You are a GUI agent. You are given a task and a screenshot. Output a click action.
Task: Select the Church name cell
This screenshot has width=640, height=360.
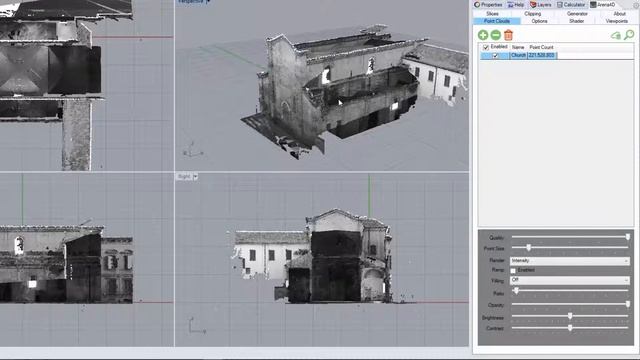pos(518,55)
